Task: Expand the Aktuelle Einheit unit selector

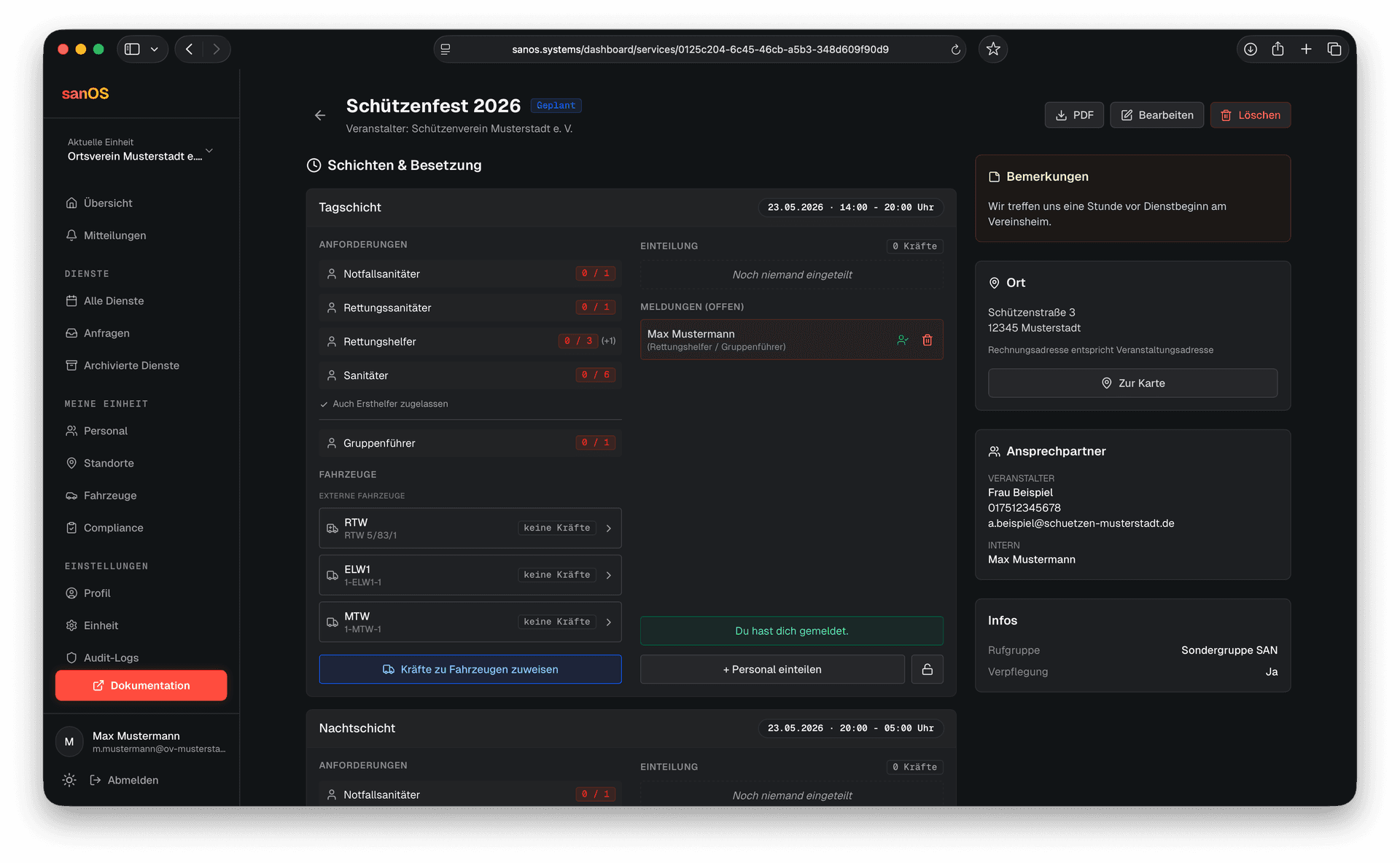Action: [209, 151]
